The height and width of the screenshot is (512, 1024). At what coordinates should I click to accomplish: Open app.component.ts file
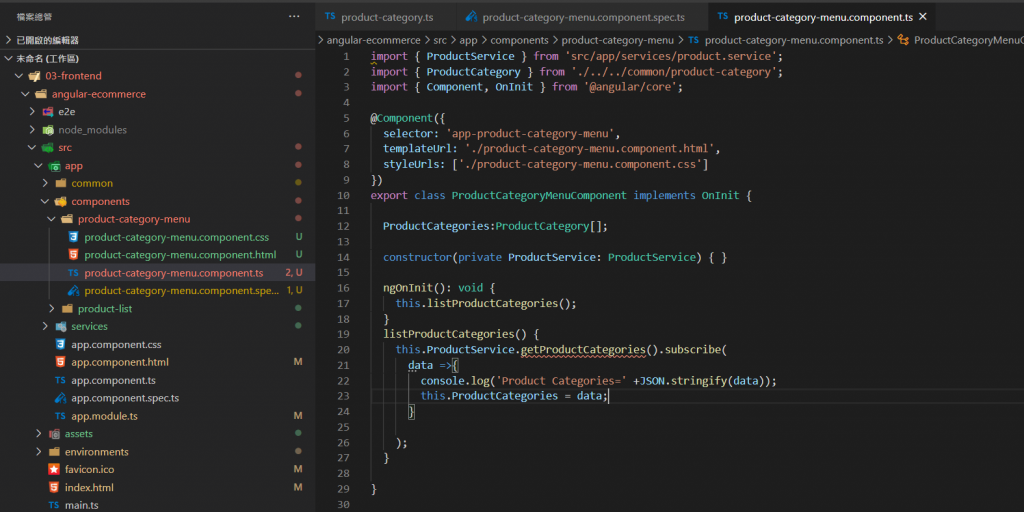113,380
